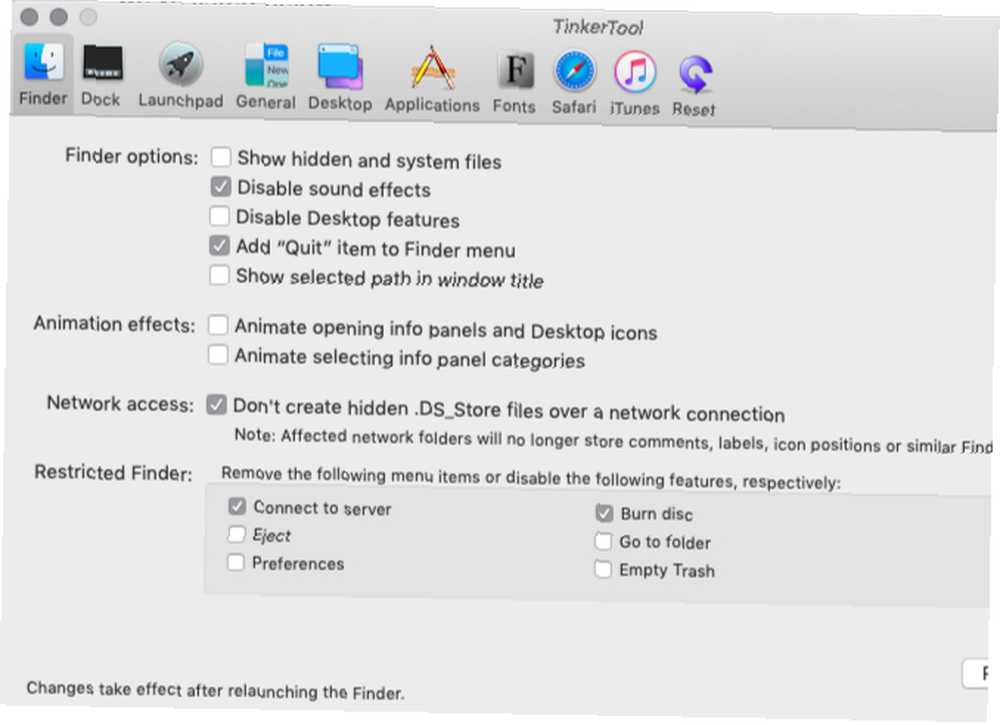Check the Preferences restriction box
1000x725 pixels.
tap(235, 562)
